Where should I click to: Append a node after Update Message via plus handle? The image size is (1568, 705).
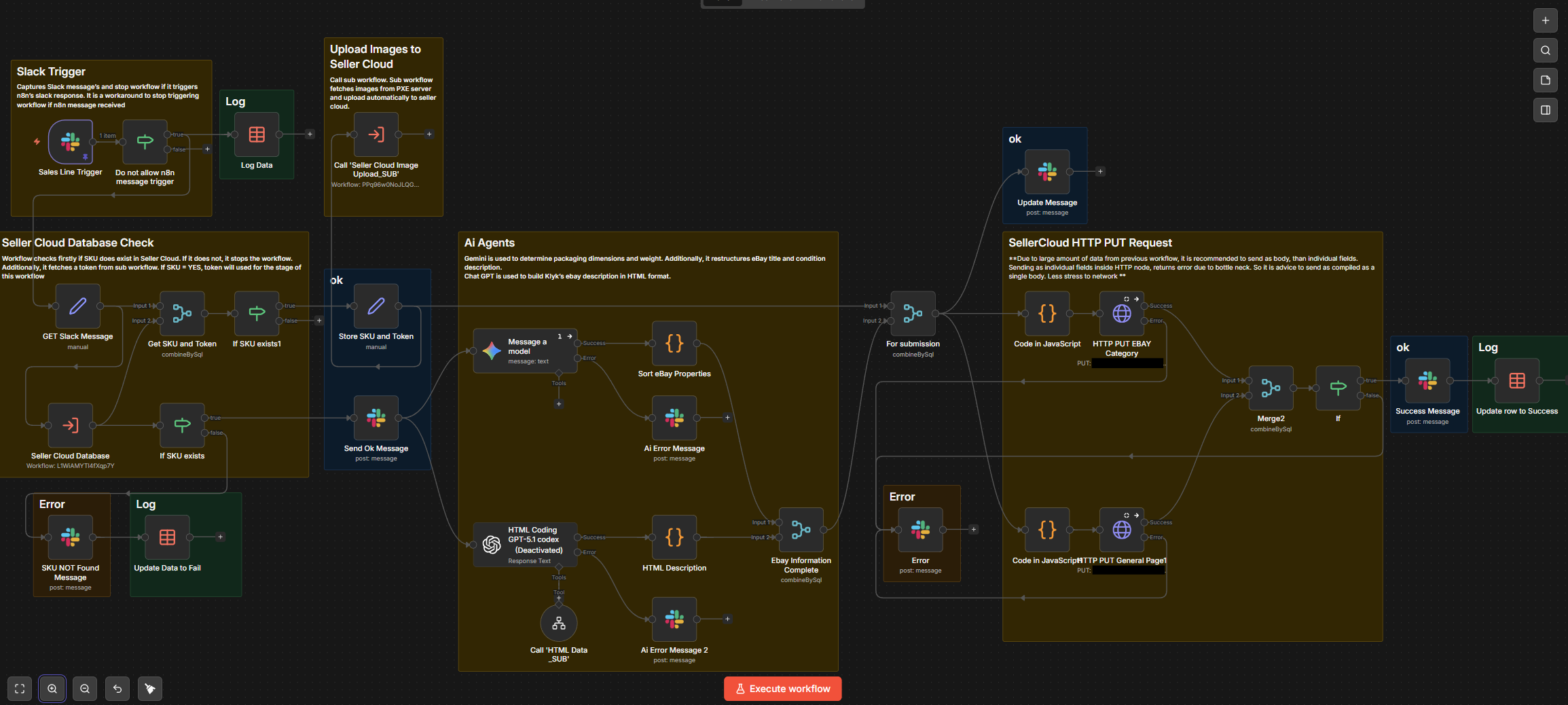point(1100,171)
